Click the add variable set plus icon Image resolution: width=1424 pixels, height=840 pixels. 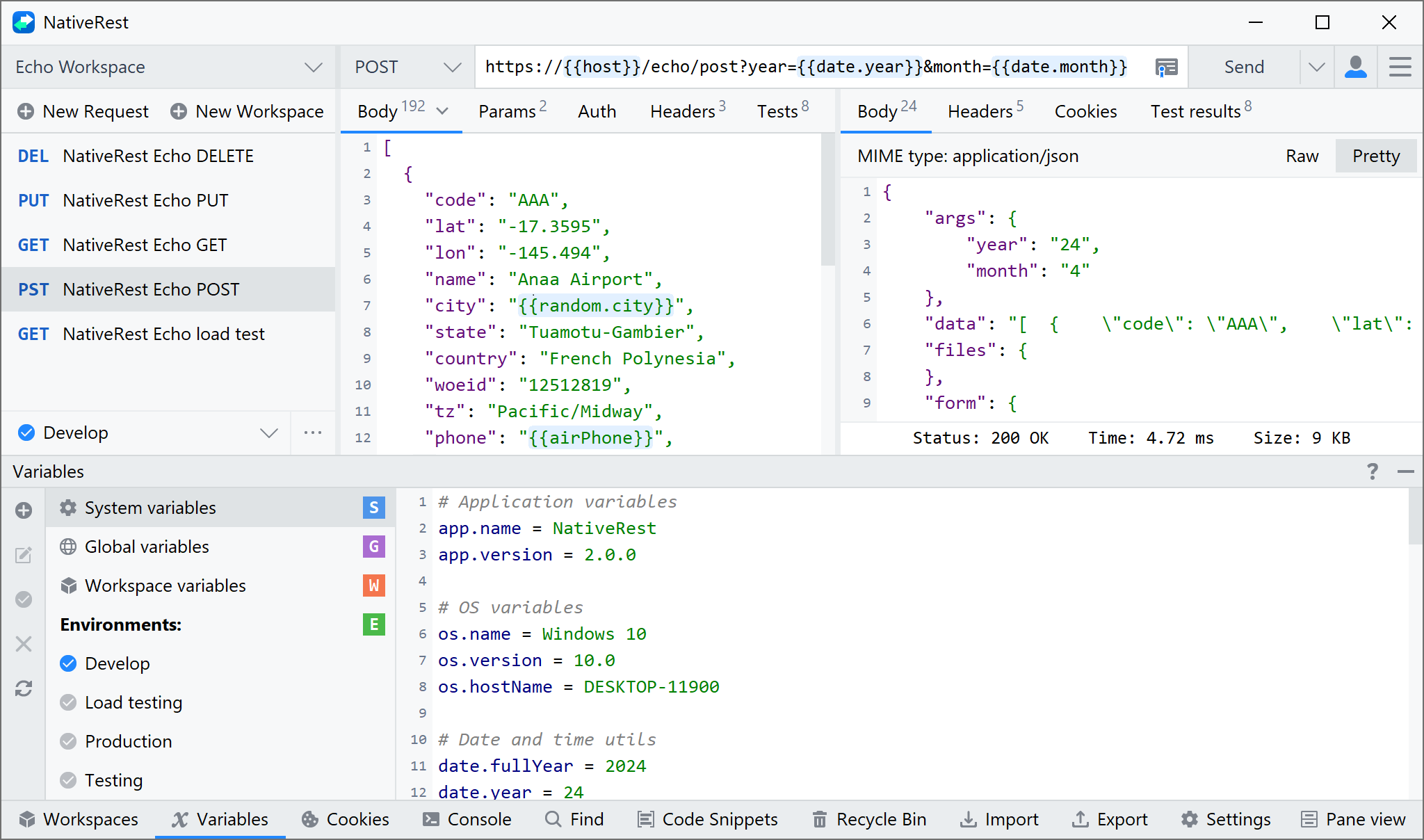tap(24, 510)
